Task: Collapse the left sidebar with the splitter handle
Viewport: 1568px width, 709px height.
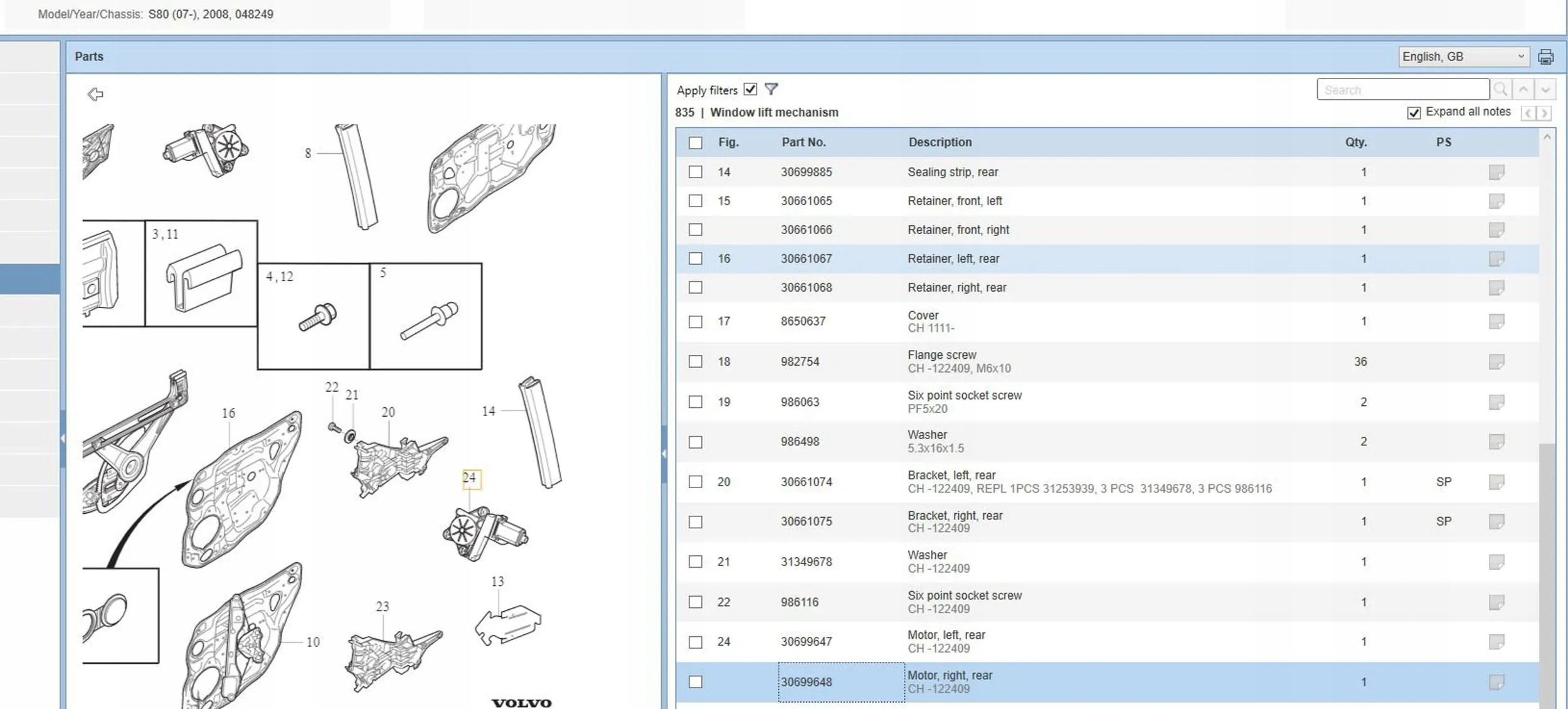Action: (x=63, y=439)
